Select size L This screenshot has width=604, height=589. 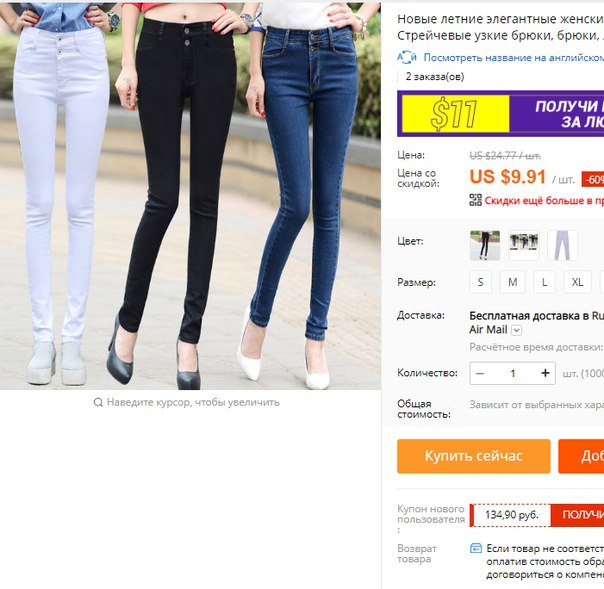(544, 282)
